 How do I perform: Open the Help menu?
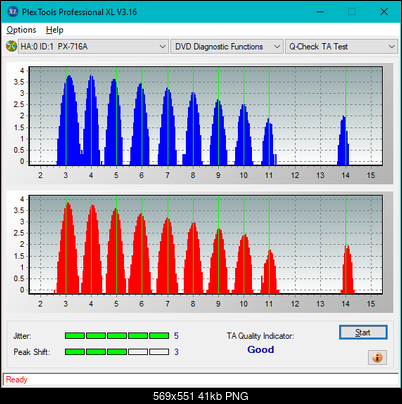pos(55,30)
